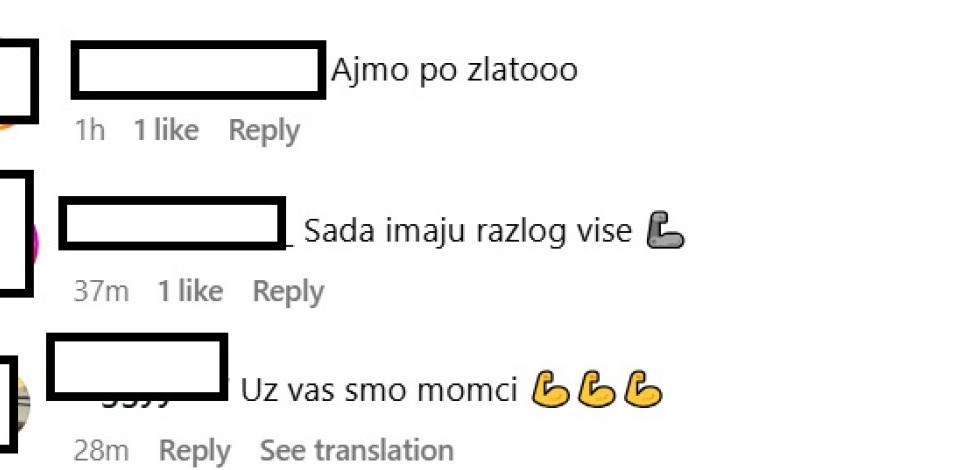Viewport: 966px width, 470px height.
Task: Click the last yellow flexed biceps emoji
Action: tap(643, 389)
